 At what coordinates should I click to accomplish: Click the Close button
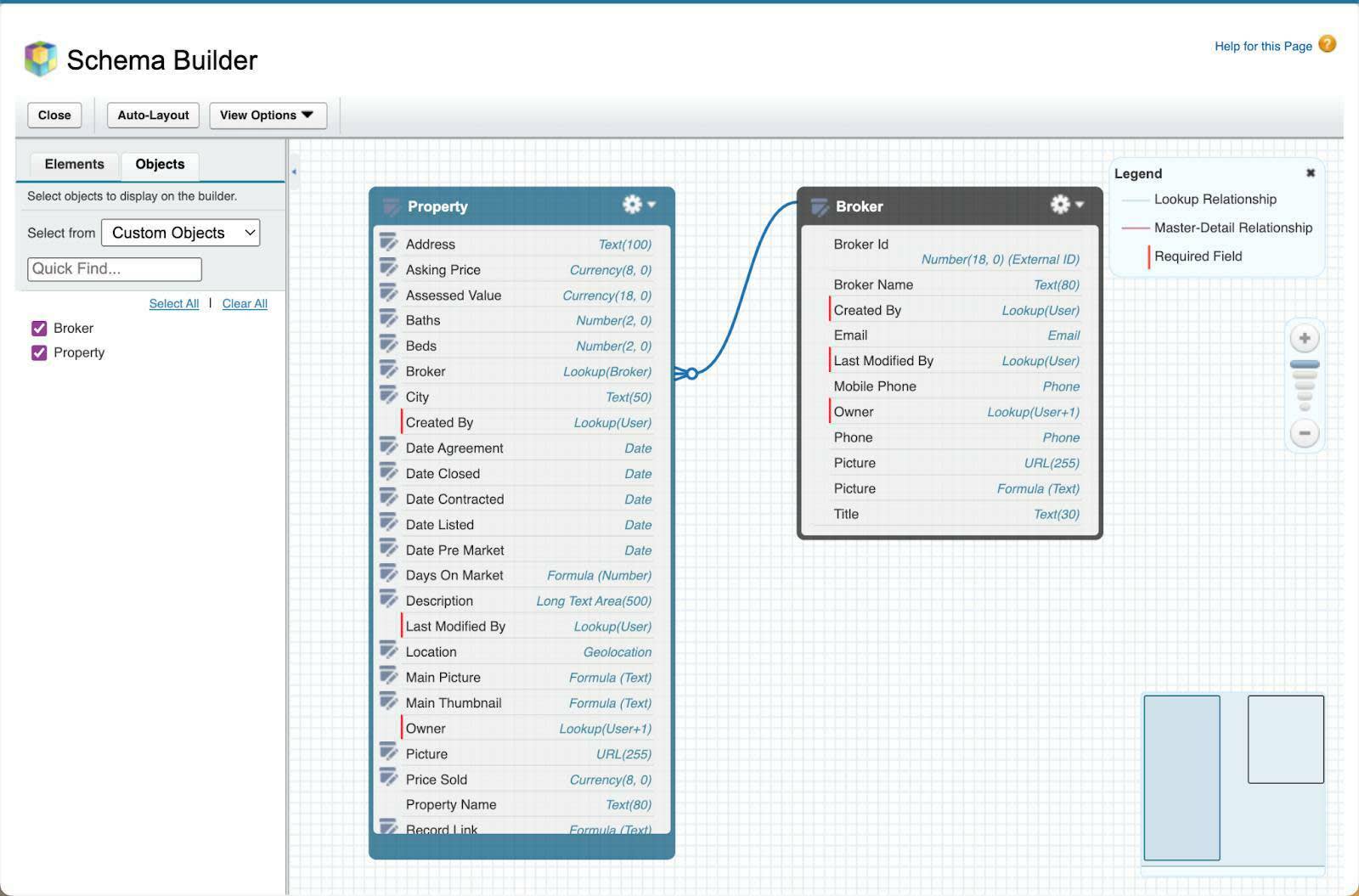pos(54,116)
